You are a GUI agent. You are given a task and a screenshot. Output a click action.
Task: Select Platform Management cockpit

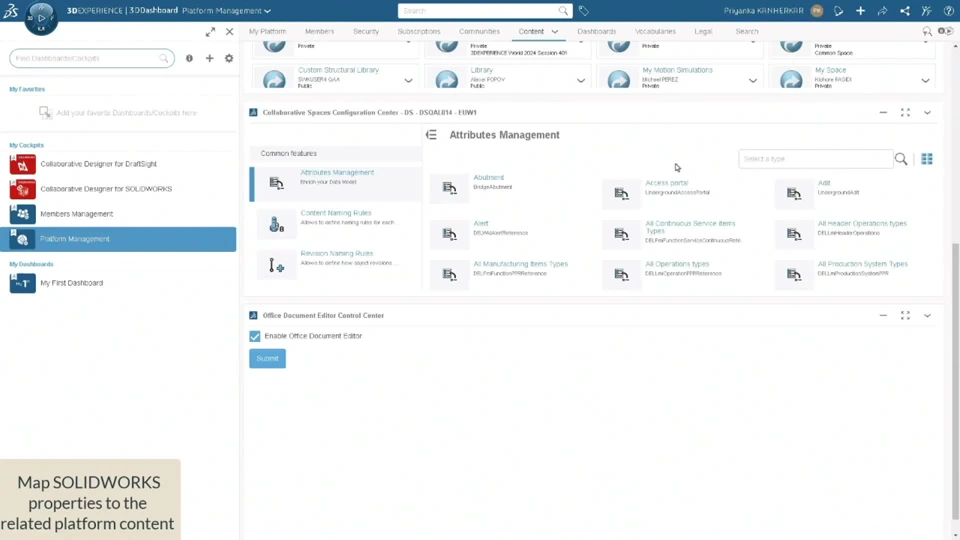pos(118,239)
